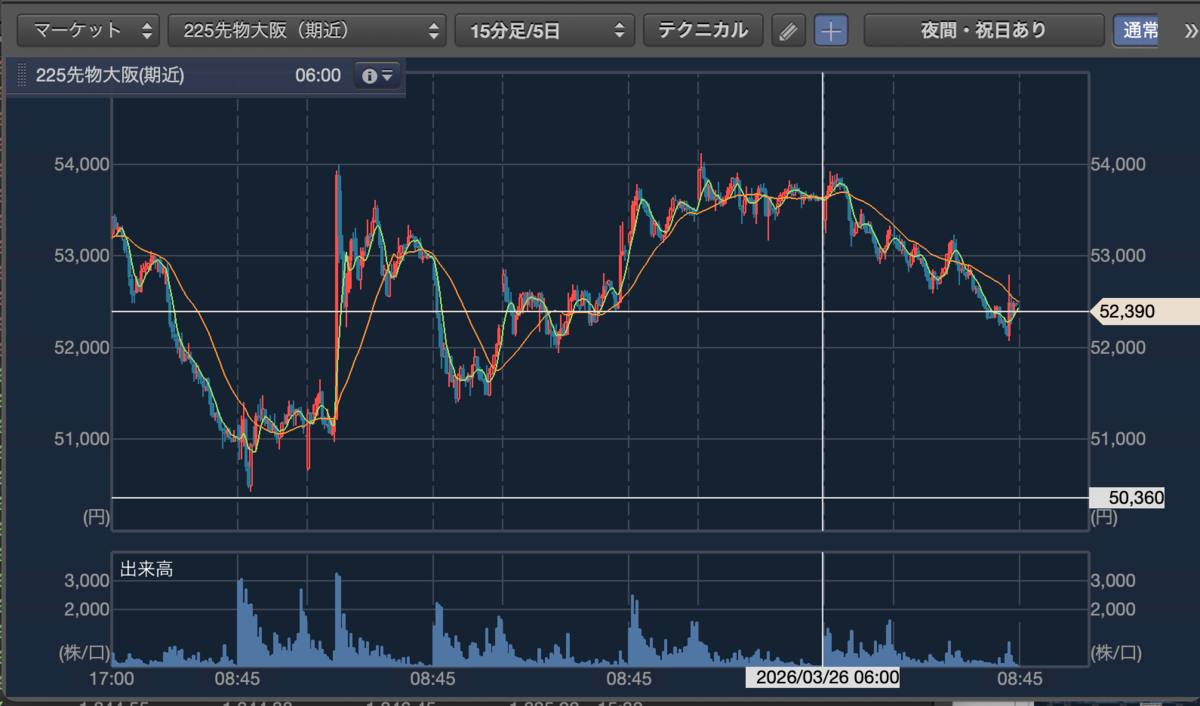Open the 225先物大阪（期近） symbol selector
This screenshot has width=1200, height=706.
[x=307, y=30]
